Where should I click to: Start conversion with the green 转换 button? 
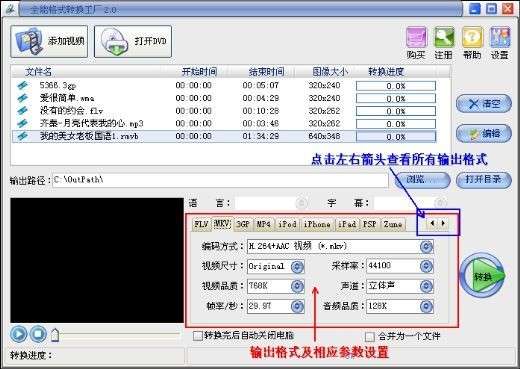[x=482, y=276]
